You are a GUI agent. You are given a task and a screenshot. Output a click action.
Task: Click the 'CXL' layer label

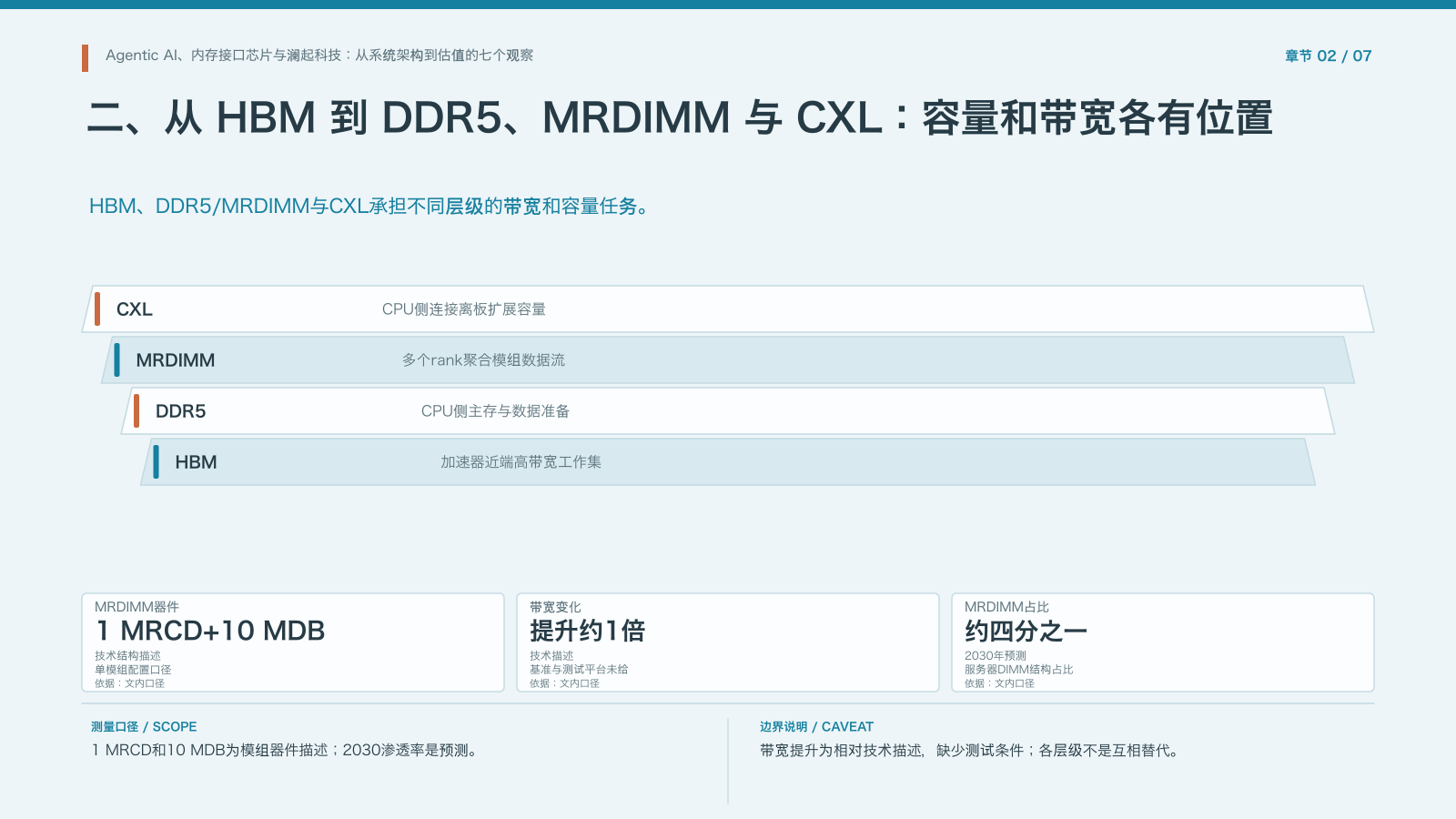[x=135, y=309]
